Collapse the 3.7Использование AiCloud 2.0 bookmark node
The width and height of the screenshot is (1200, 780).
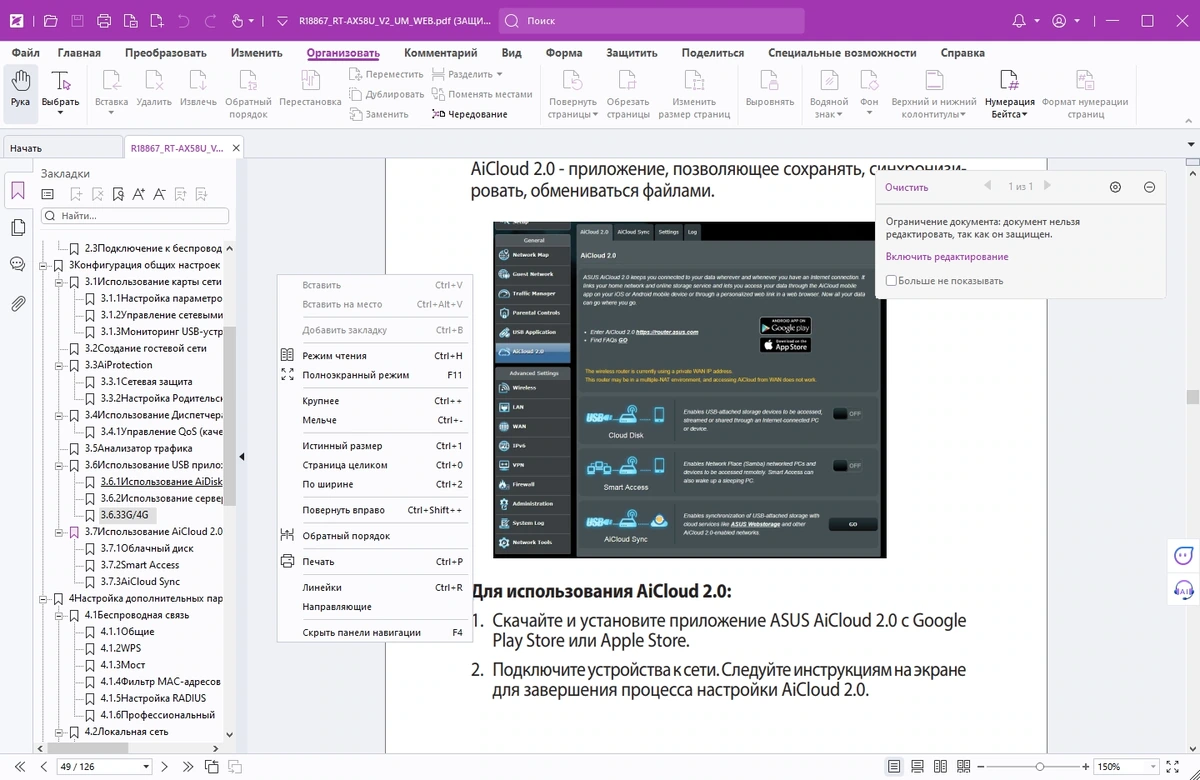pyautogui.click(x=61, y=532)
